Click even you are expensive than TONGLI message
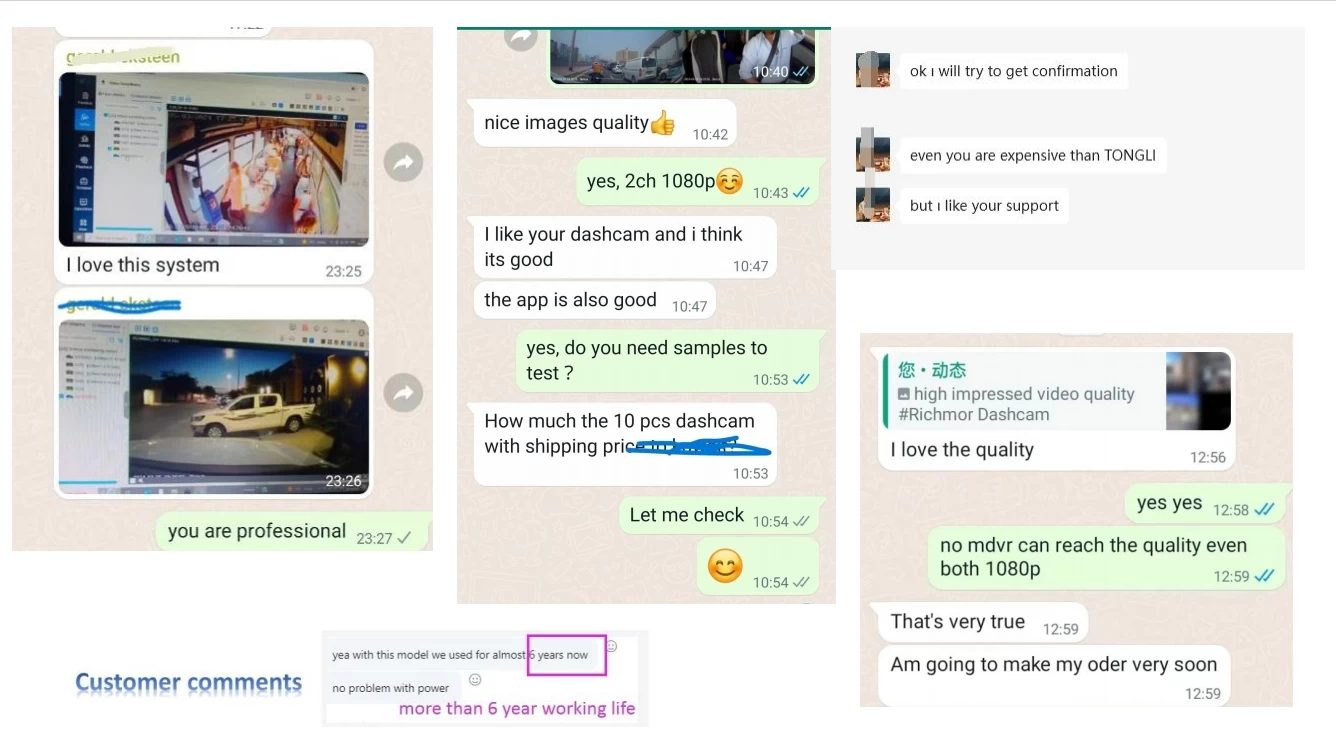This screenshot has height=742, width=1336. [1032, 155]
